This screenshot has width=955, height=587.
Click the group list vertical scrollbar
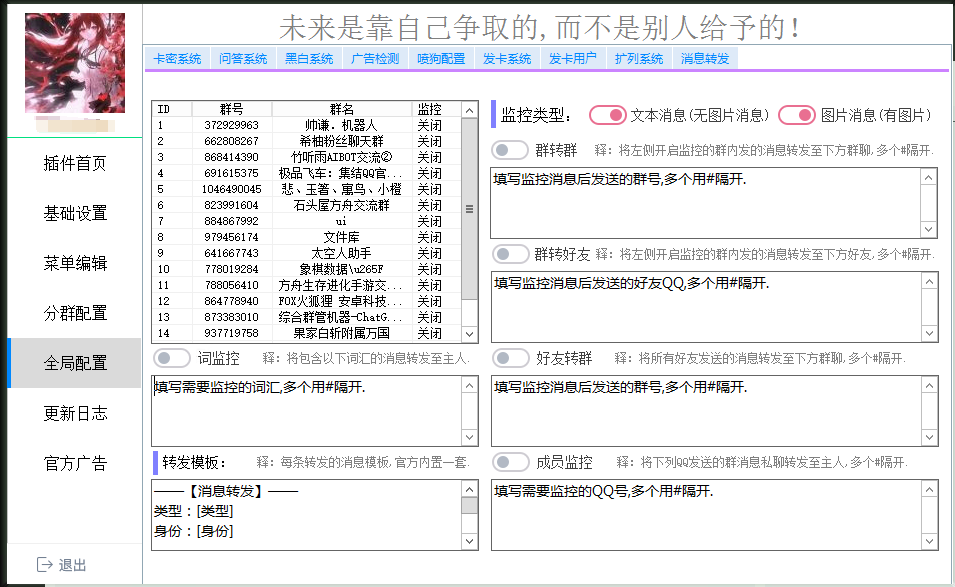469,208
